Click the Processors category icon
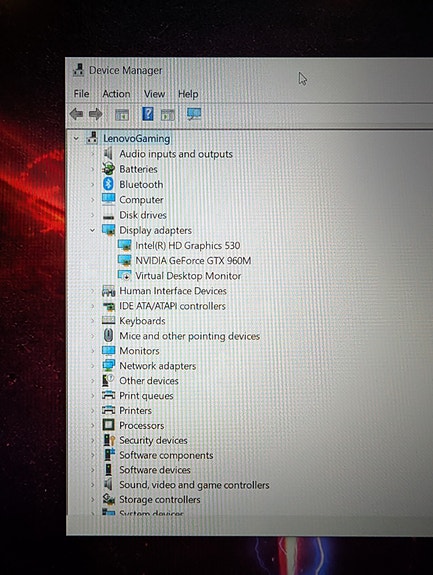 (109, 425)
